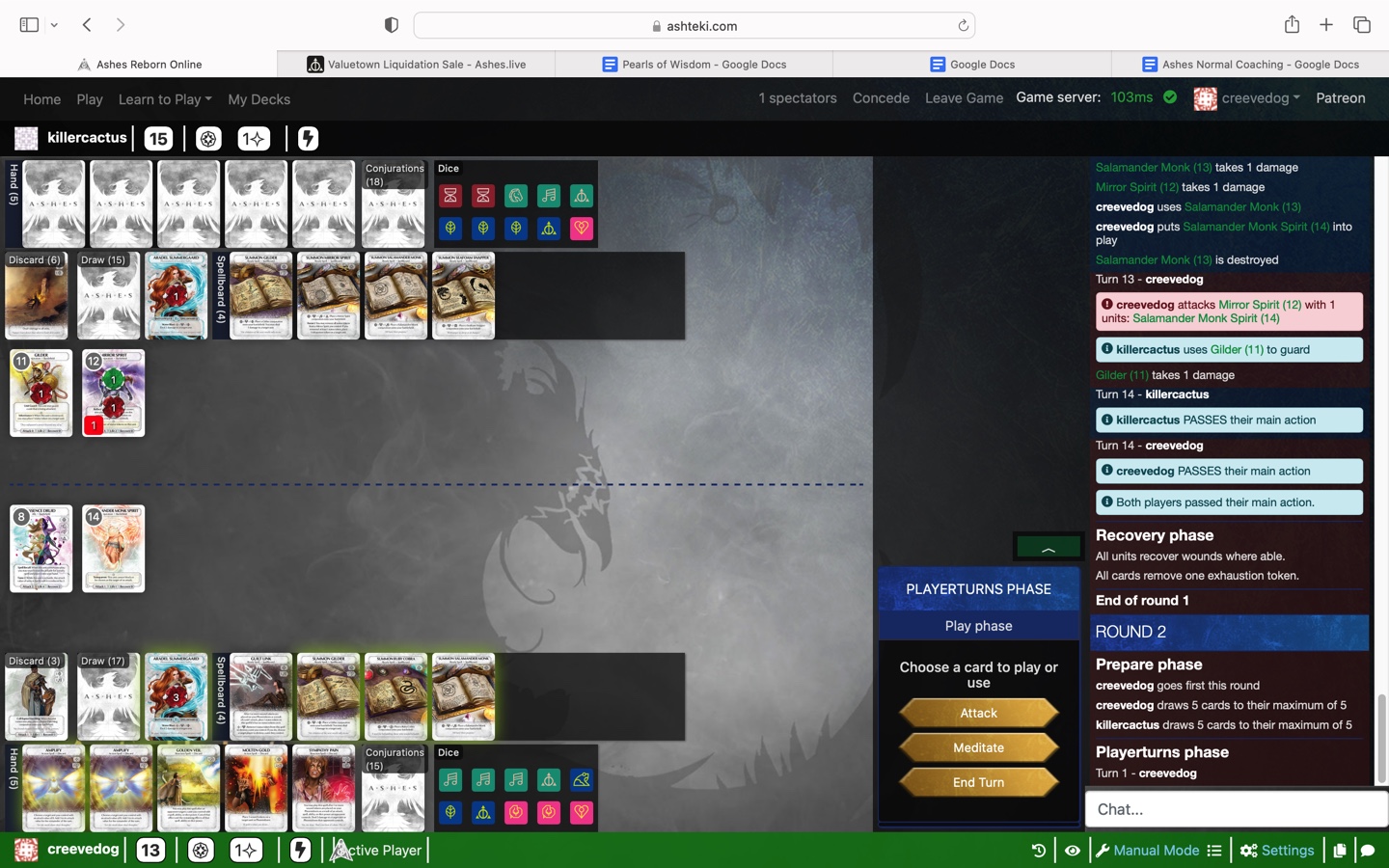Select Molten Gold card in hand
Image resolution: width=1389 pixels, height=868 pixels.
(257, 788)
